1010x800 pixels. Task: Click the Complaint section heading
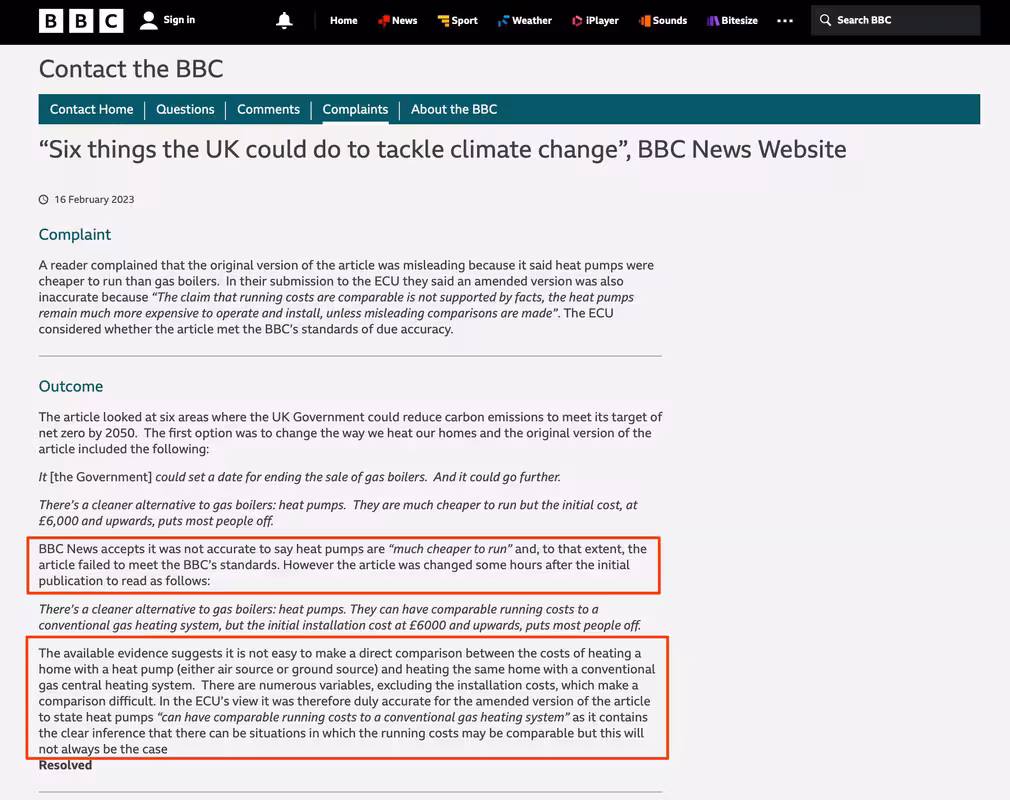[x=75, y=234]
